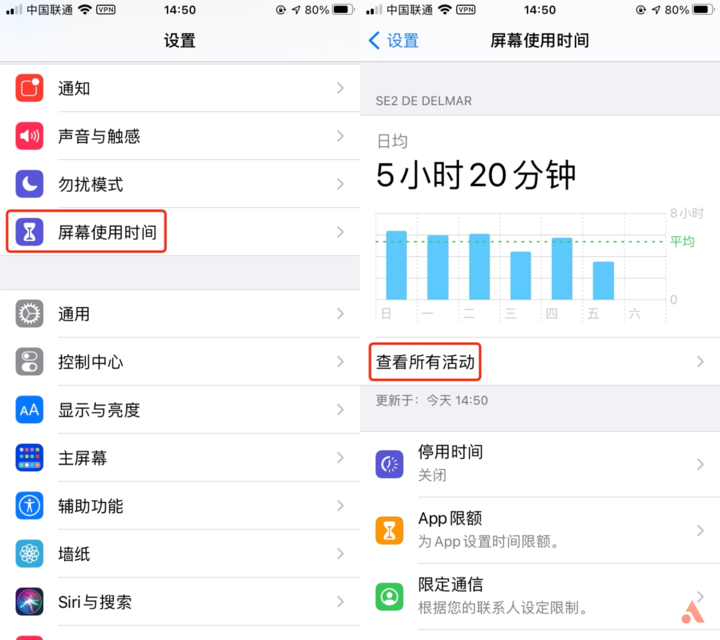This screenshot has width=720, height=640.
Task: Tap the 显示与亮度 AA icon
Action: (29, 410)
